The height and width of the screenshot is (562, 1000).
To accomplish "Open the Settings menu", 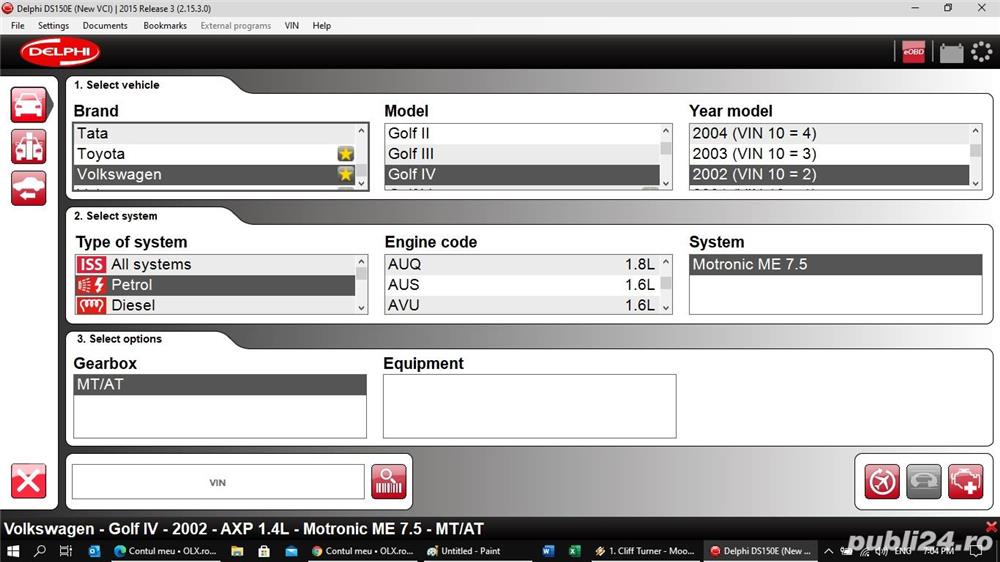I will (53, 25).
